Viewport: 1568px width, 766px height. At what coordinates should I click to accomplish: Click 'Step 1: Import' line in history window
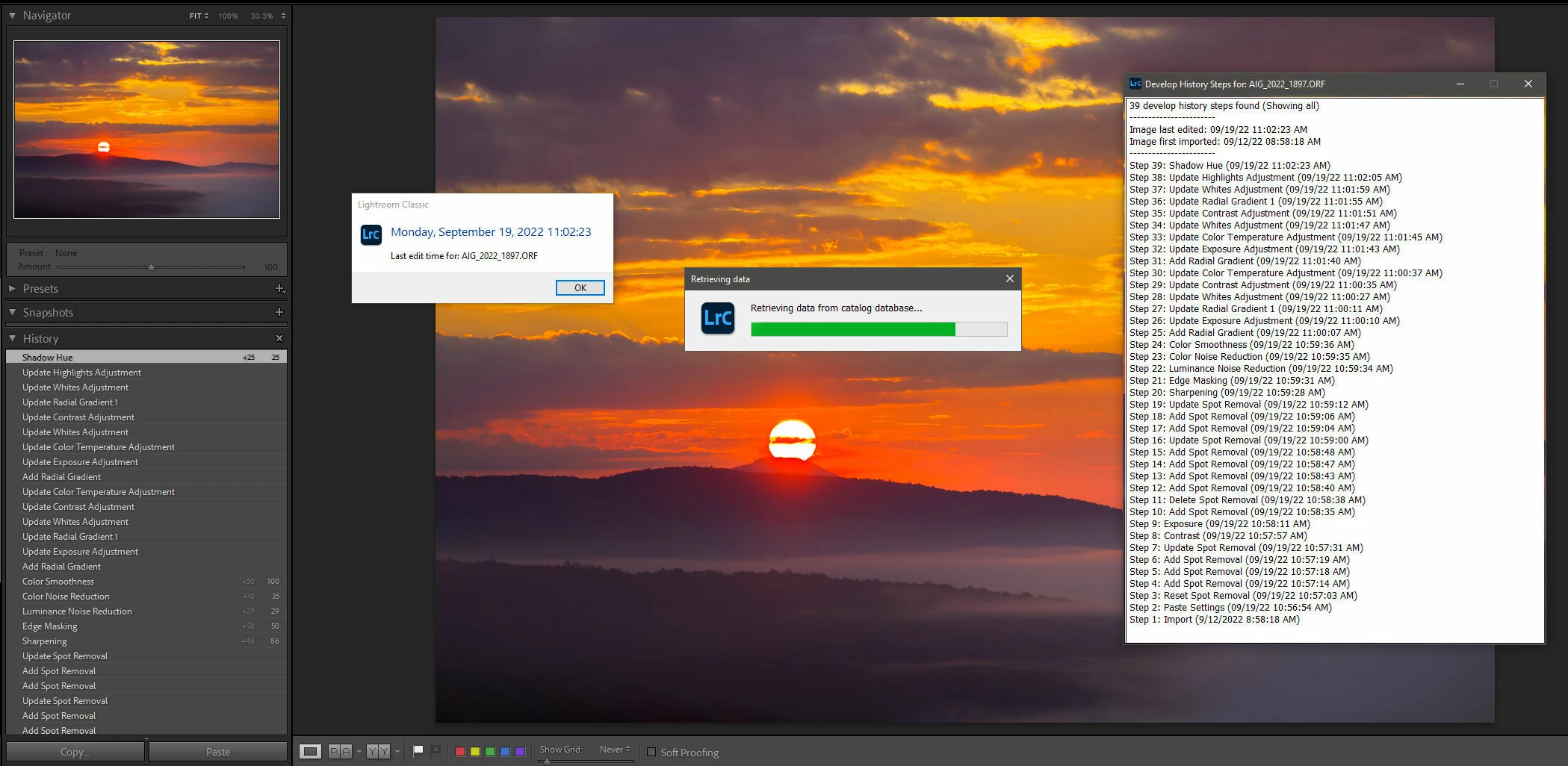pos(1215,619)
